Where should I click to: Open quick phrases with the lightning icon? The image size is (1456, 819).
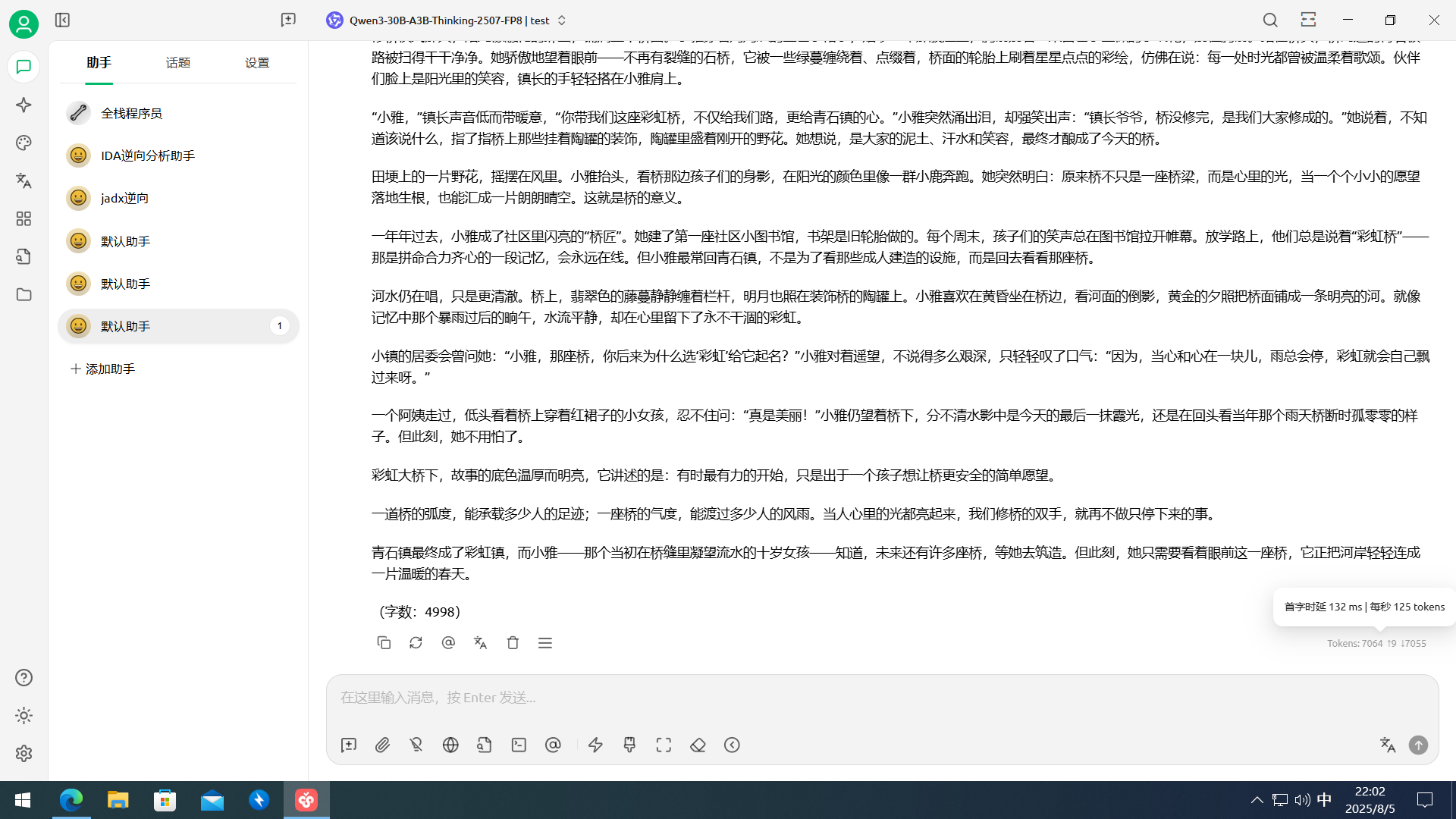(x=595, y=745)
